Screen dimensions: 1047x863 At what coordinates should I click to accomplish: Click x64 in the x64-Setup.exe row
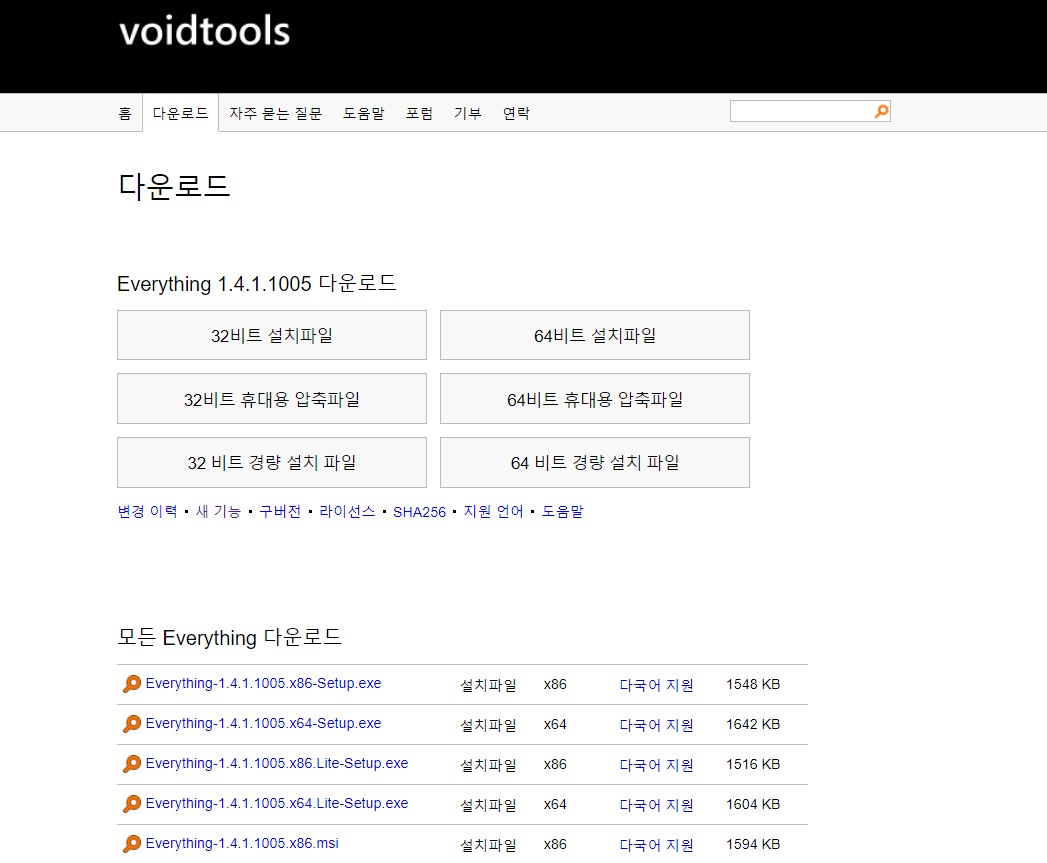[x=555, y=725]
